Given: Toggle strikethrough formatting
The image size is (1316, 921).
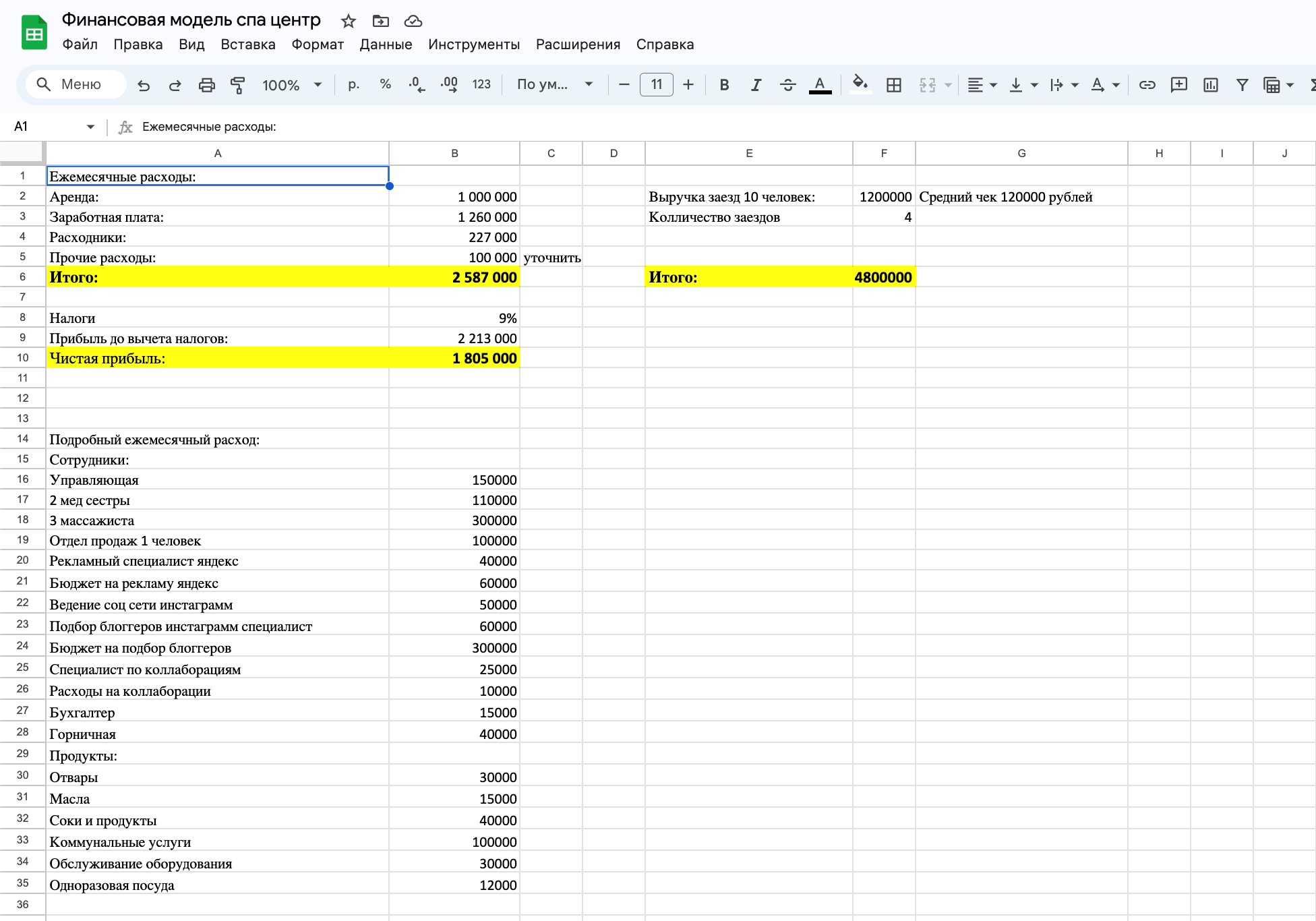Looking at the screenshot, I should 787,85.
